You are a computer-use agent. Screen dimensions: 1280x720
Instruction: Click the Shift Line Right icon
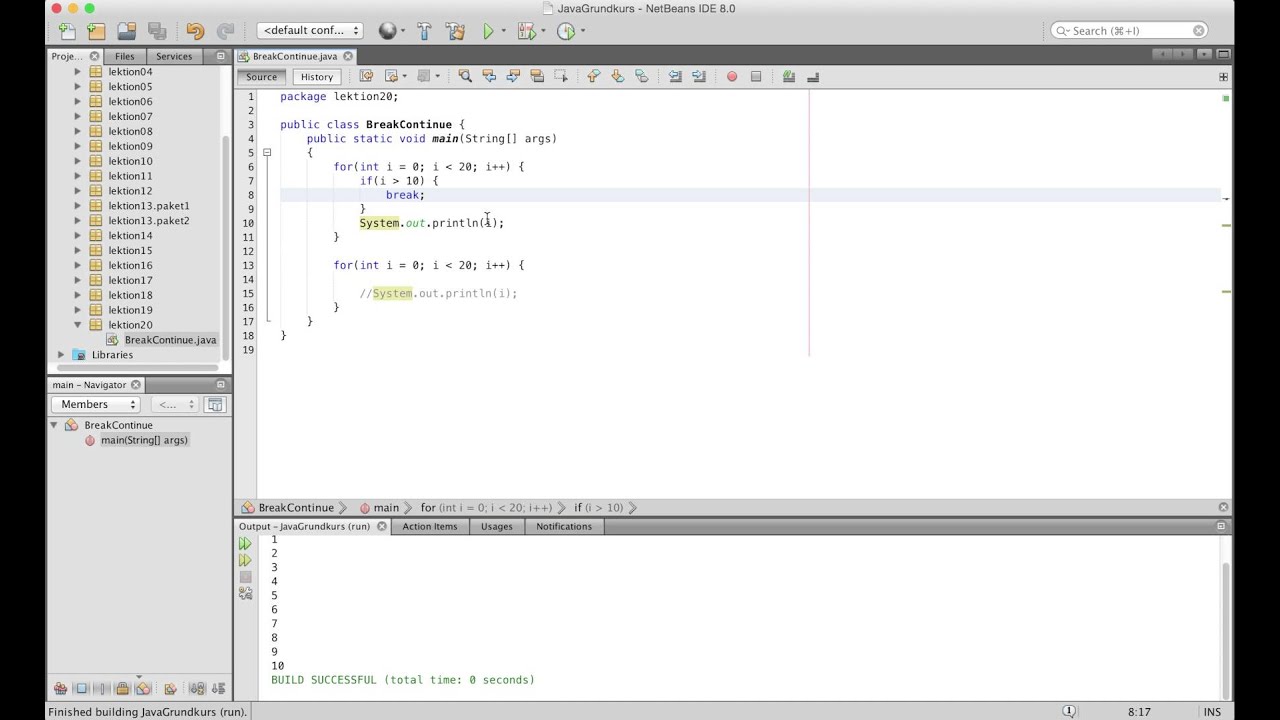click(x=699, y=76)
